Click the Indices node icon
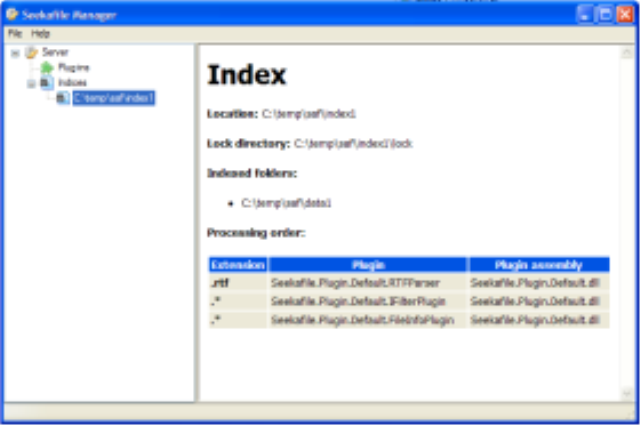640x425 pixels. coord(46,83)
